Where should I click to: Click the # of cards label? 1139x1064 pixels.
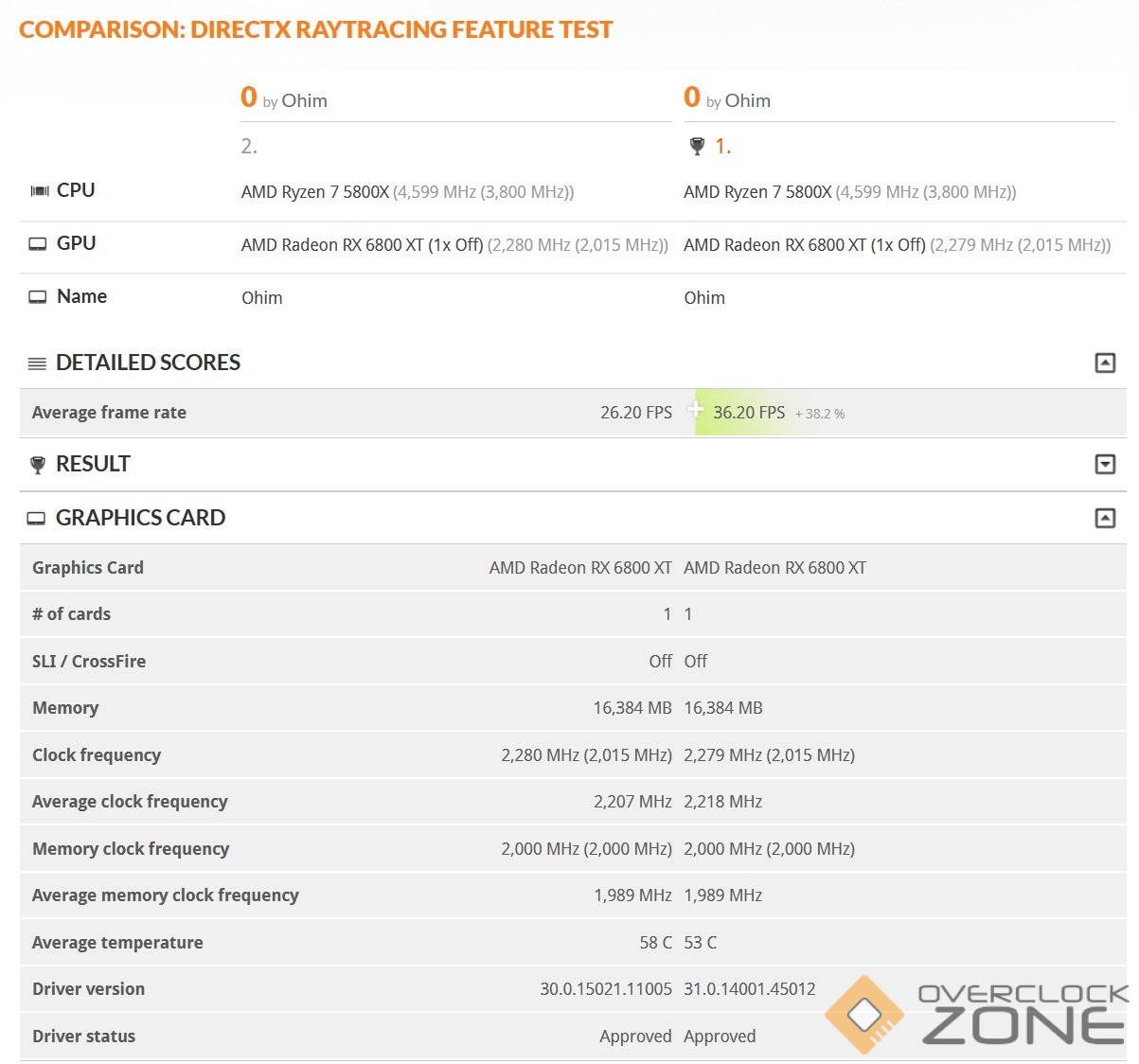click(x=71, y=614)
